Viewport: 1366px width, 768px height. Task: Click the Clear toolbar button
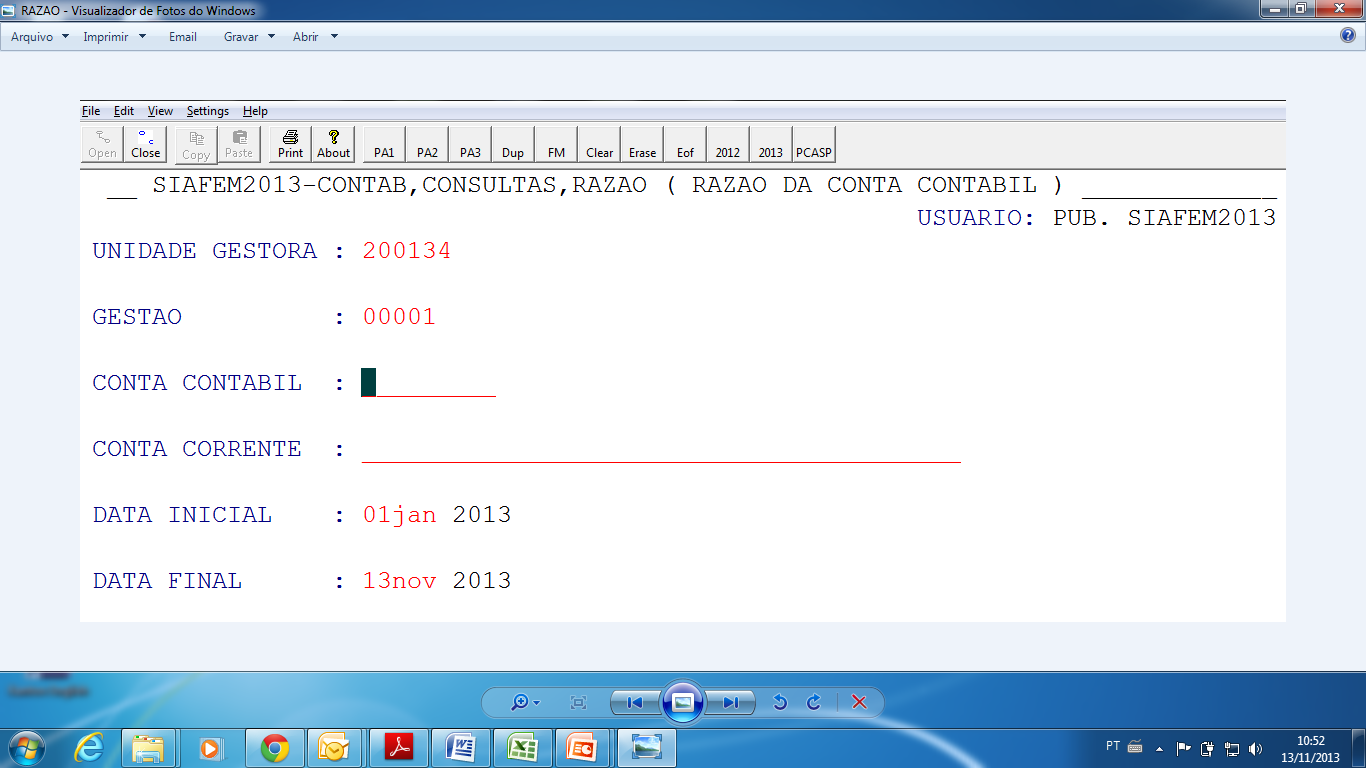(599, 144)
